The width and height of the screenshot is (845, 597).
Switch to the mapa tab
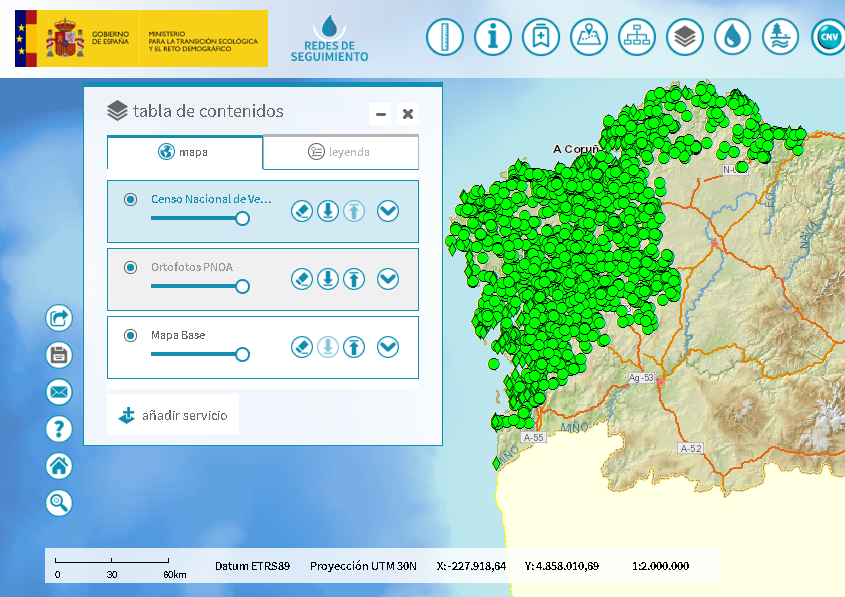(185, 152)
